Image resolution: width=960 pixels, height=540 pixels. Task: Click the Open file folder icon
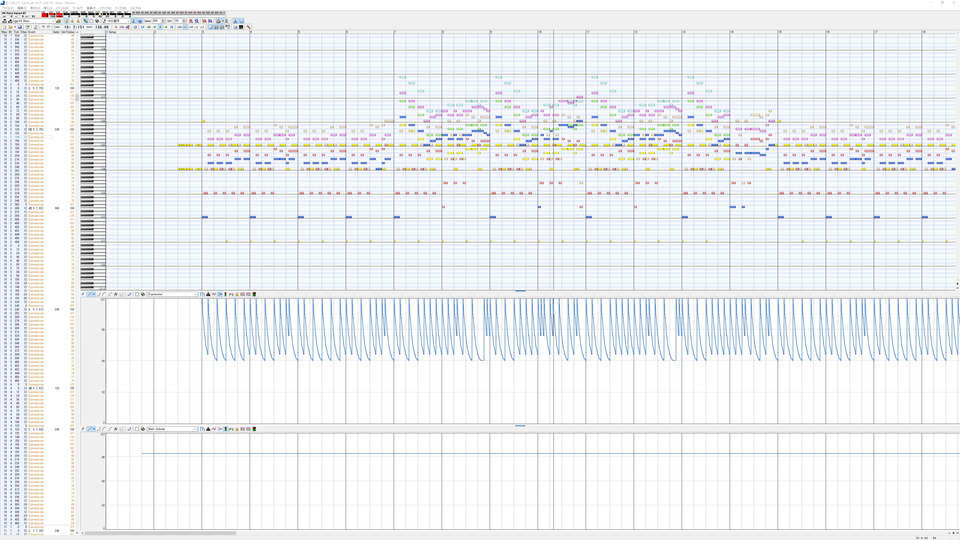click(10, 27)
